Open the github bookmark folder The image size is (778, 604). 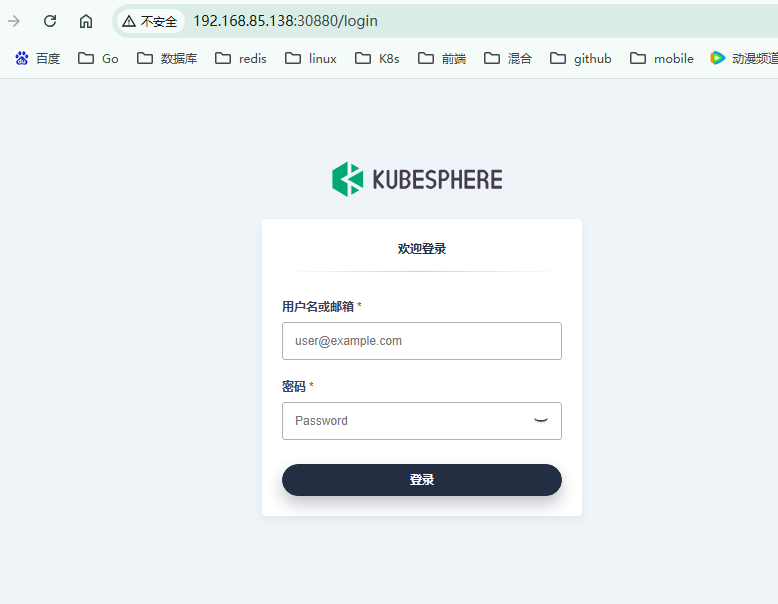pyautogui.click(x=581, y=59)
